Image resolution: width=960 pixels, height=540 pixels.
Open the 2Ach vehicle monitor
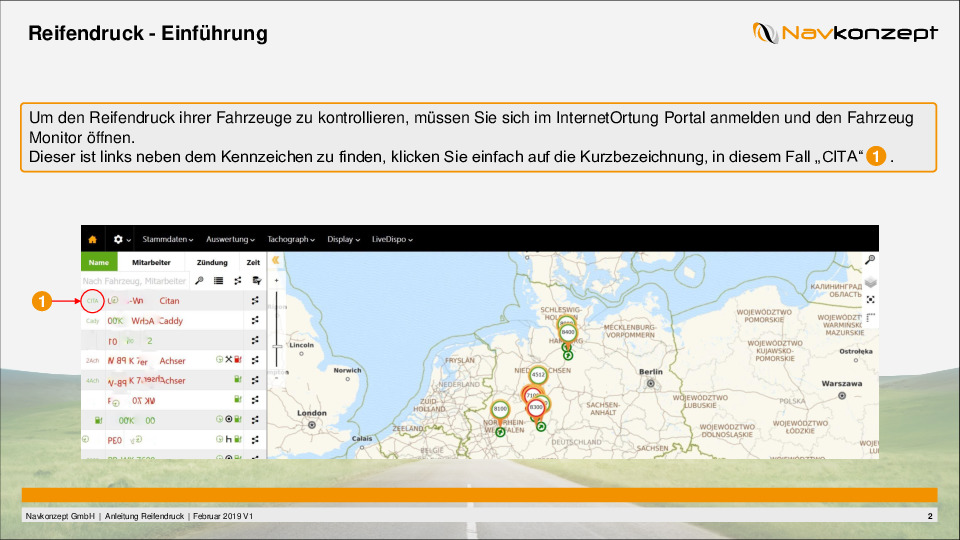(92, 361)
